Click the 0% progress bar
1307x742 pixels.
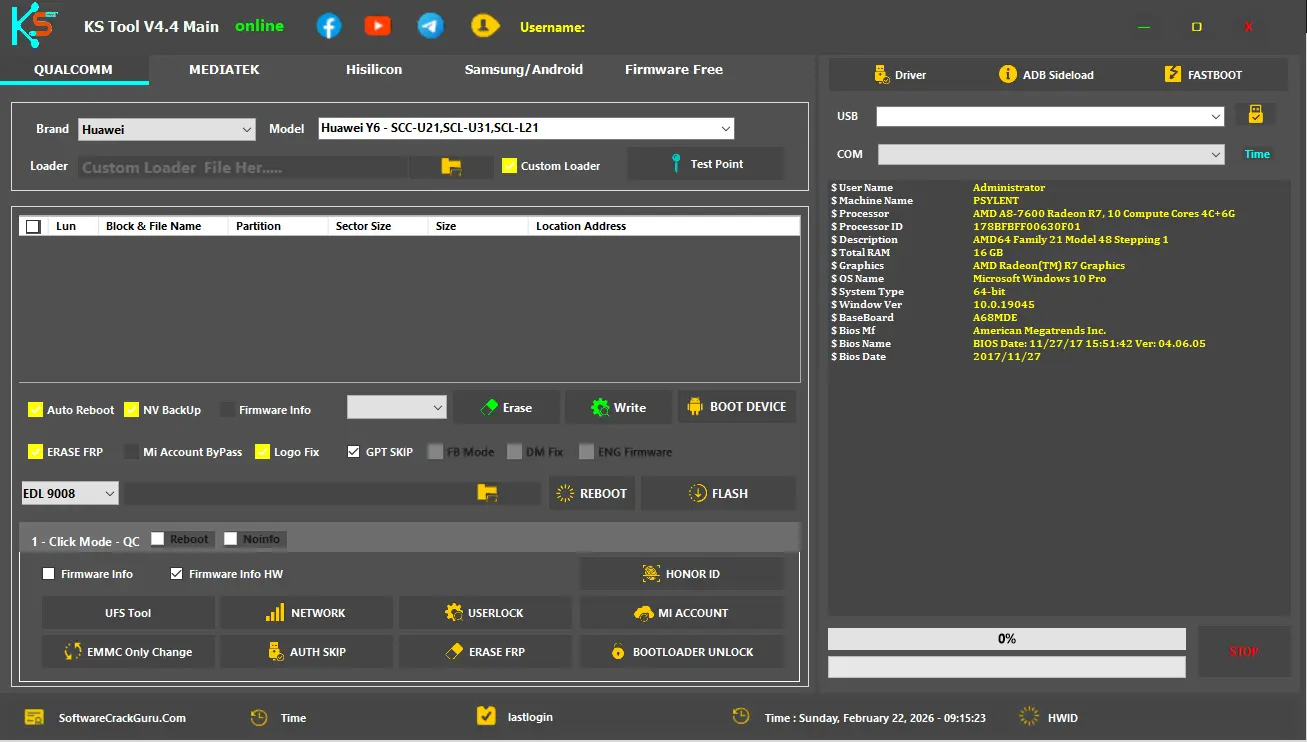1007,639
